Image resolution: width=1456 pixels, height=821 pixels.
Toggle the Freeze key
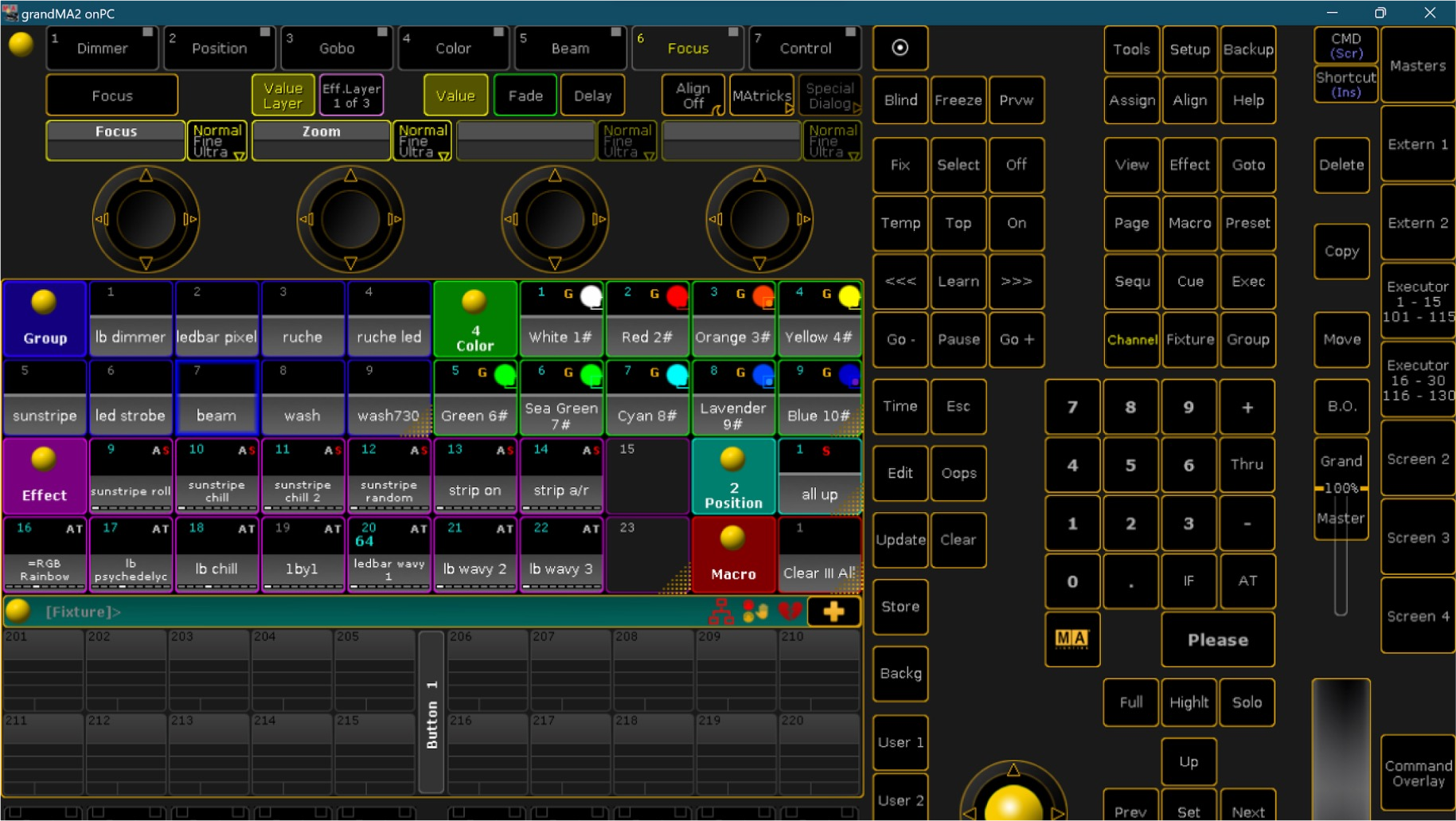[958, 100]
